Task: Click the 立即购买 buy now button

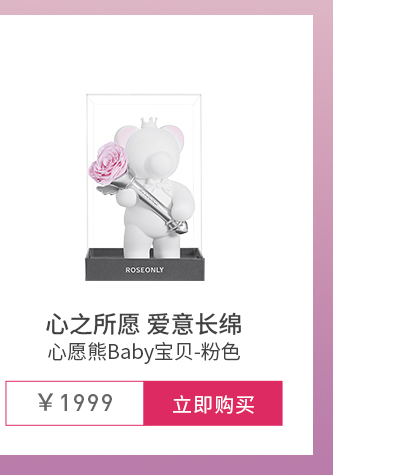Action: (x=213, y=403)
